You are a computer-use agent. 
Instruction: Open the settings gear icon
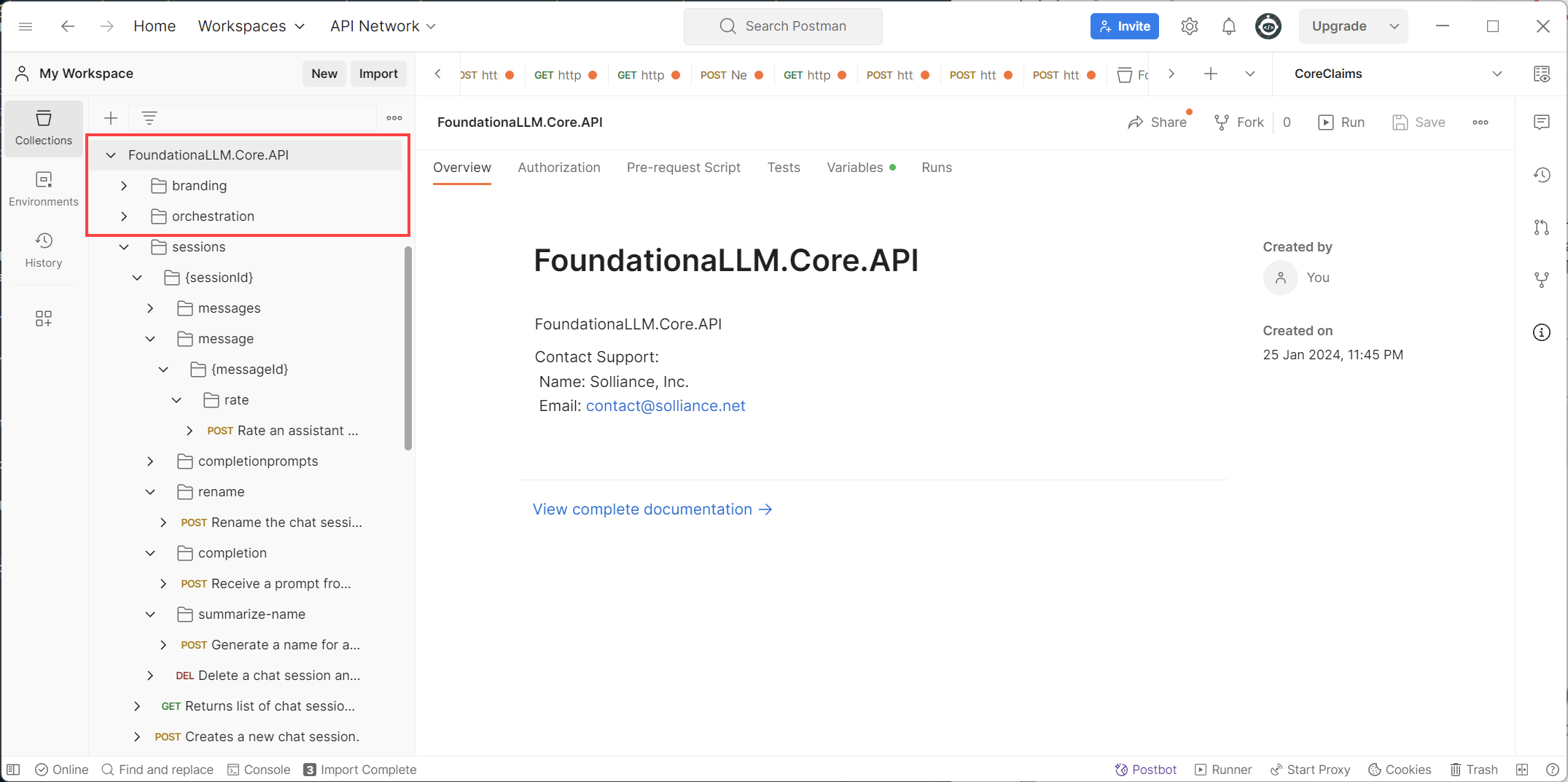click(x=1189, y=26)
